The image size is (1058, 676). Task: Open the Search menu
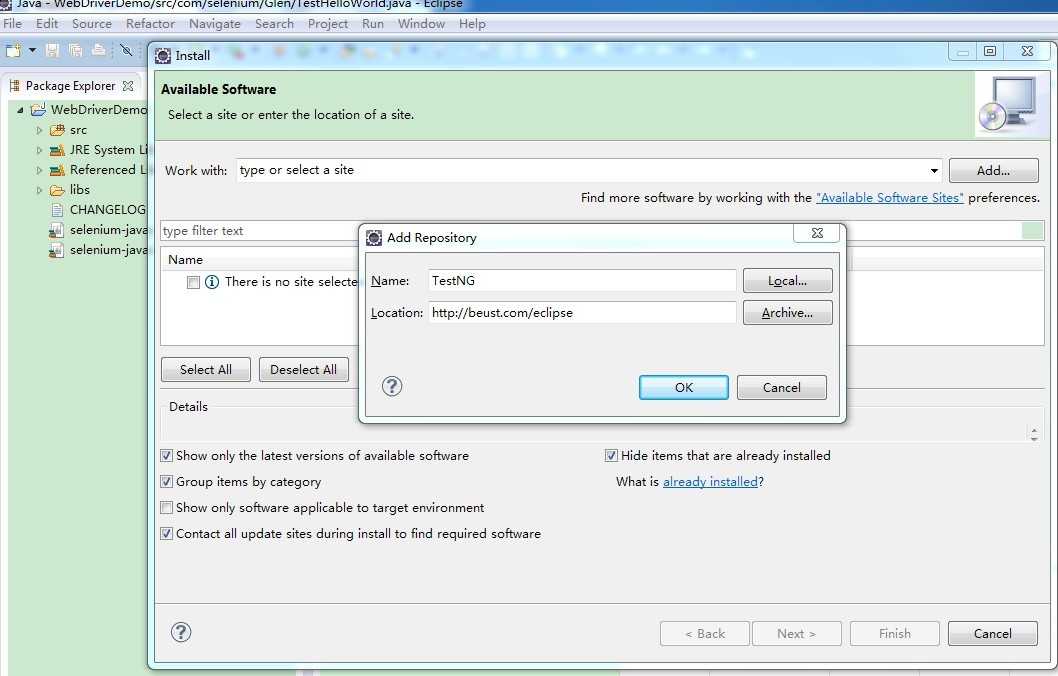coord(274,24)
